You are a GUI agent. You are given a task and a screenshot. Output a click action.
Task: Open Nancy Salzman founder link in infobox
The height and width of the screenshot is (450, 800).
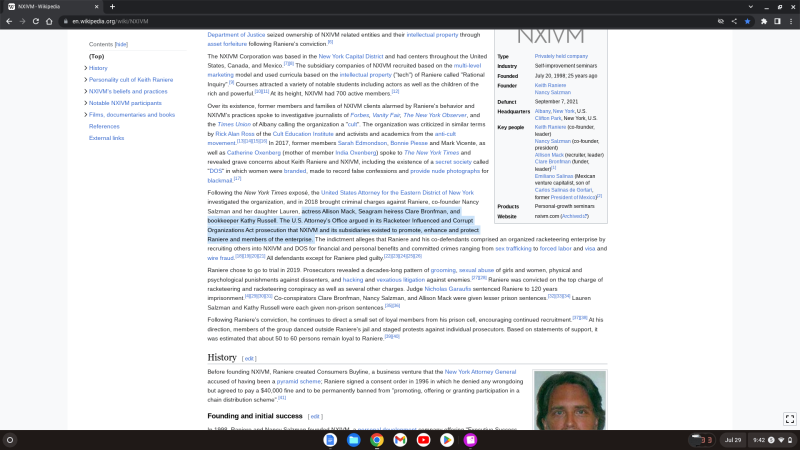553,93
